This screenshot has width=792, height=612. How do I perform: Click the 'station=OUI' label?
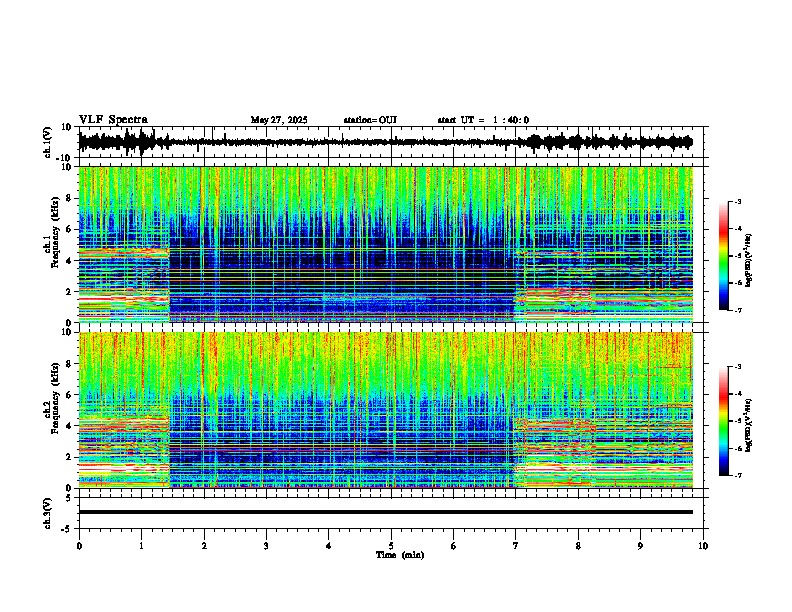370,120
